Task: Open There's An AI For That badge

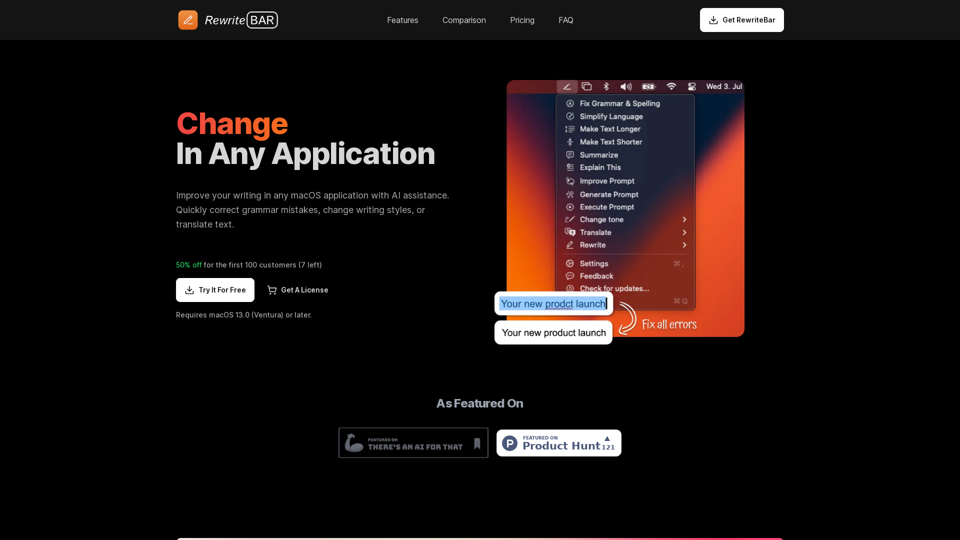Action: [x=413, y=443]
